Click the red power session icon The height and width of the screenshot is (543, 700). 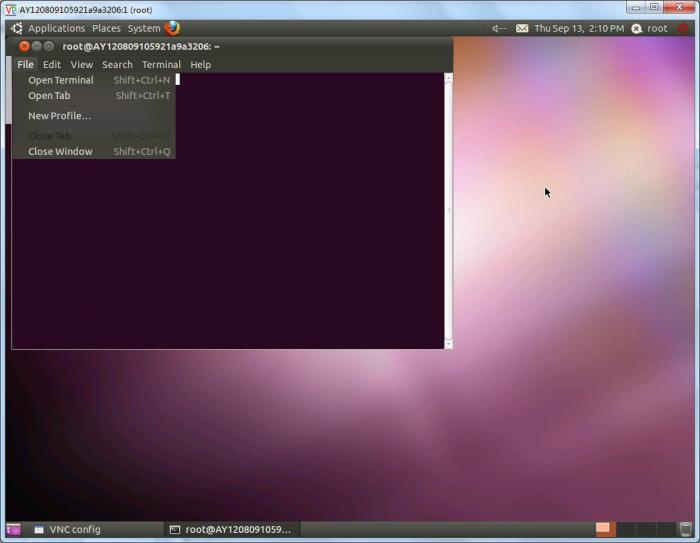pyautogui.click(x=684, y=28)
